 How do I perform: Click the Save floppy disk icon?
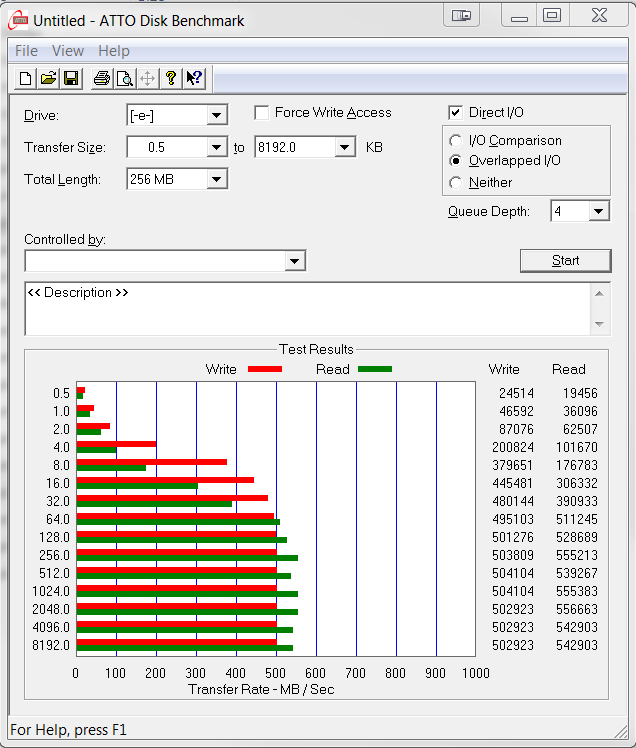point(71,78)
